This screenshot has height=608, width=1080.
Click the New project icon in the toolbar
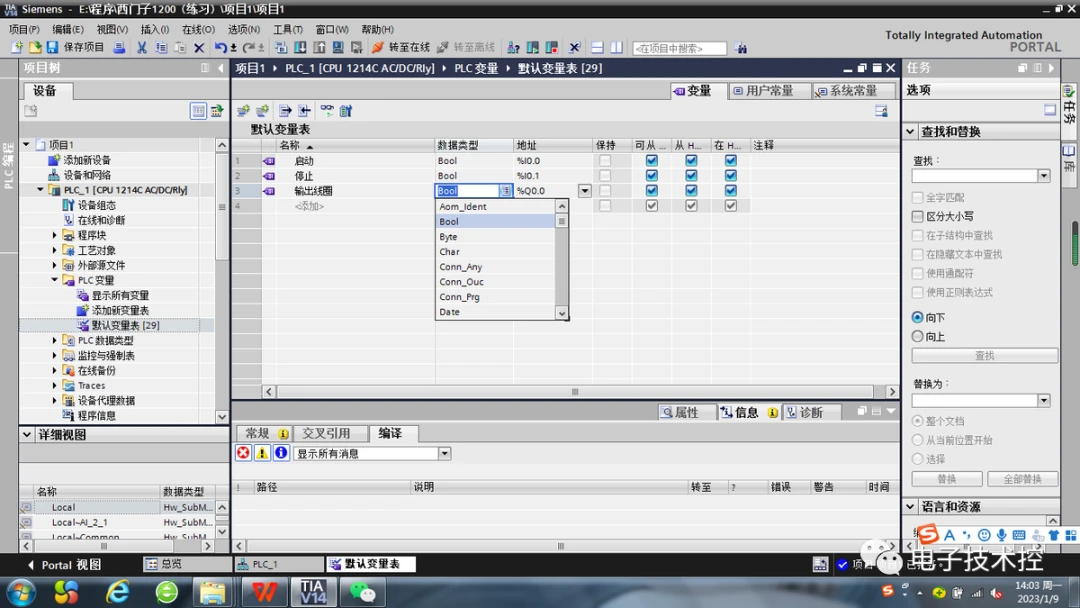(x=17, y=48)
